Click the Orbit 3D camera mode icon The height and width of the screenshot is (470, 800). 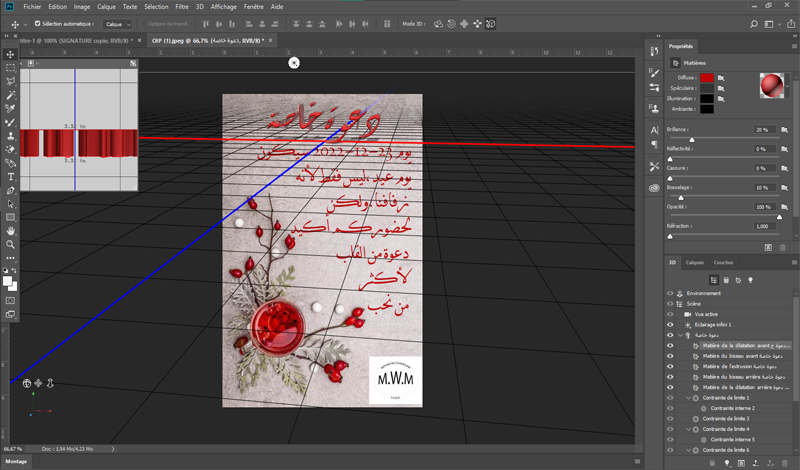pyautogui.click(x=438, y=24)
